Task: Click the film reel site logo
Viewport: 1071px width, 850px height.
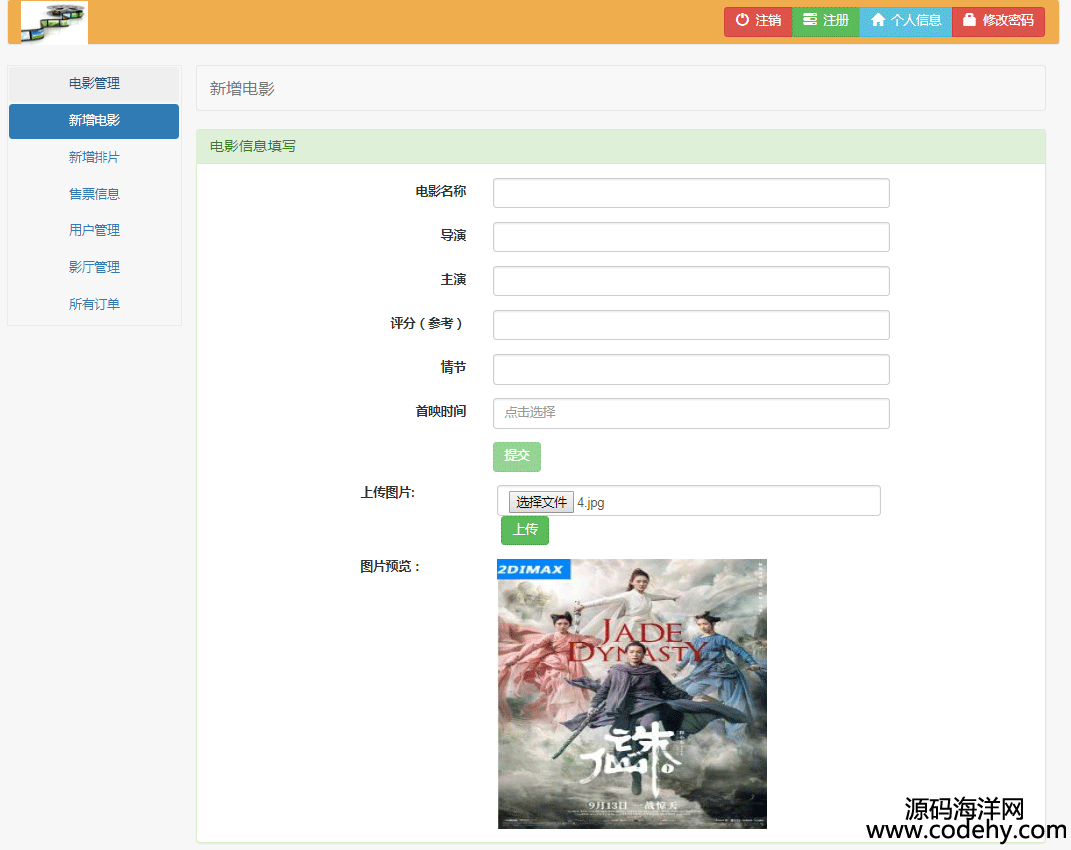Action: [x=54, y=23]
